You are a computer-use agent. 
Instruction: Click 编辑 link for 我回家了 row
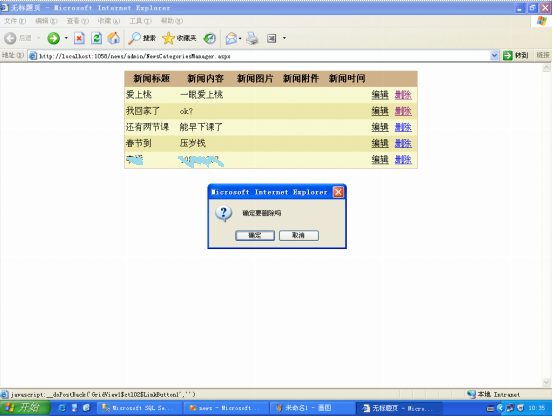point(380,111)
